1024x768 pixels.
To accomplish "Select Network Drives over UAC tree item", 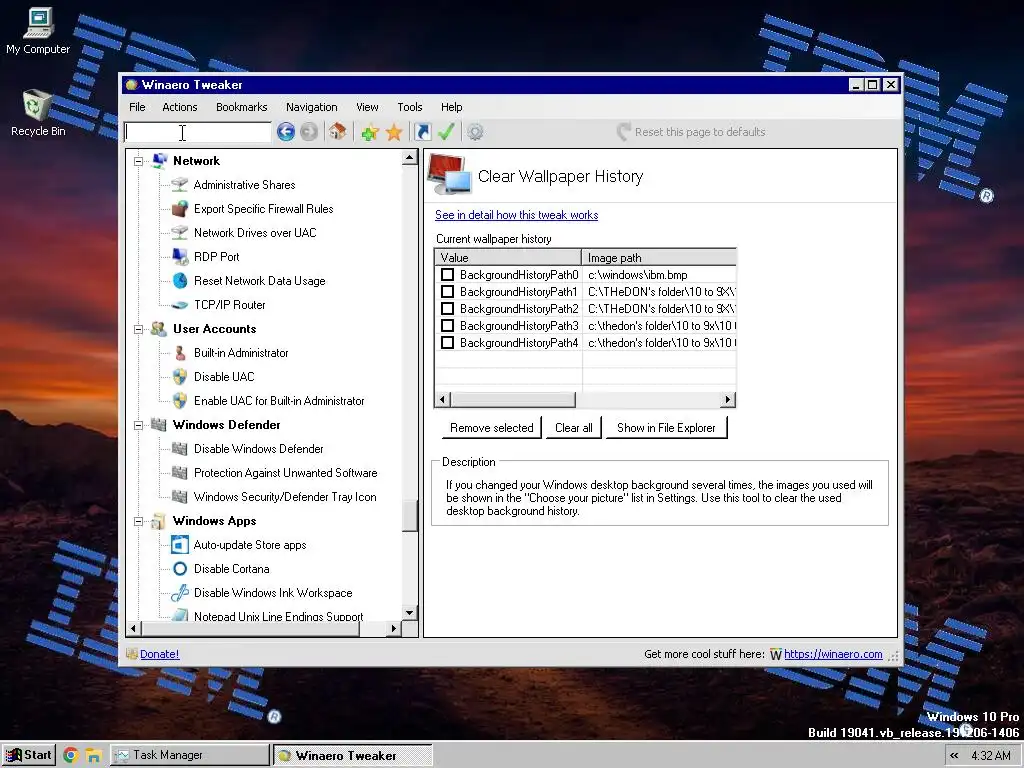I will click(x=255, y=232).
